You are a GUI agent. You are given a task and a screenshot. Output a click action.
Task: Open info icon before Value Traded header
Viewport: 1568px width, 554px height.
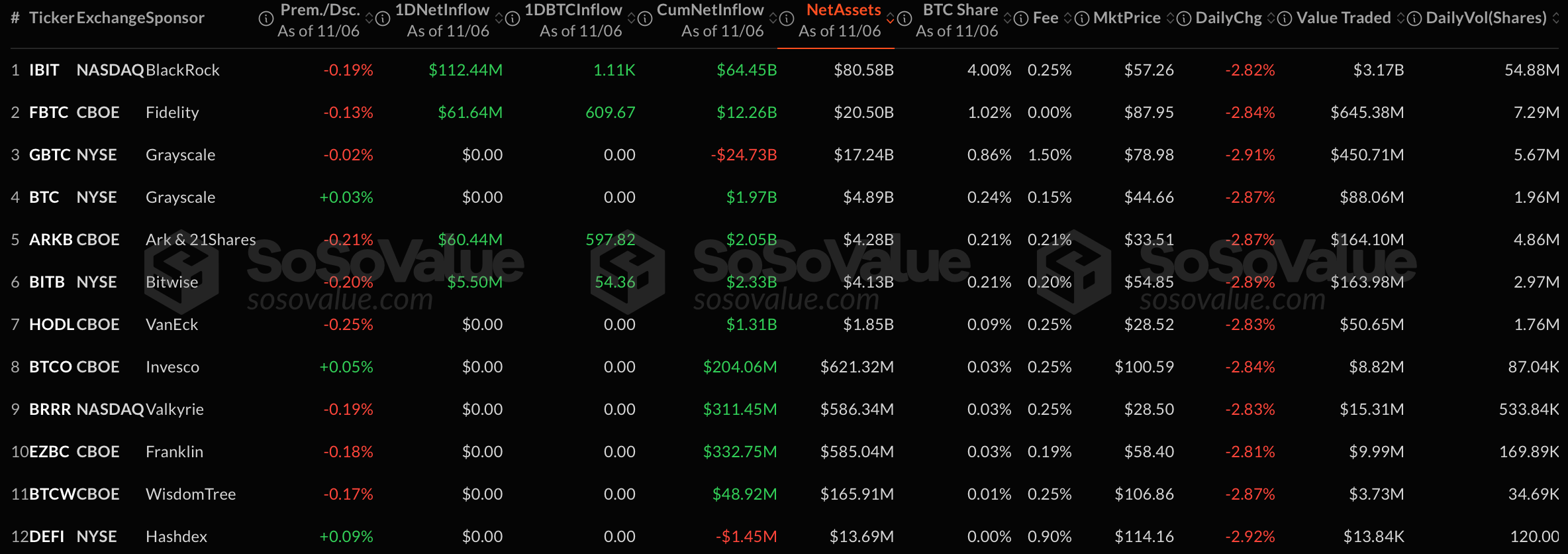click(x=1285, y=19)
